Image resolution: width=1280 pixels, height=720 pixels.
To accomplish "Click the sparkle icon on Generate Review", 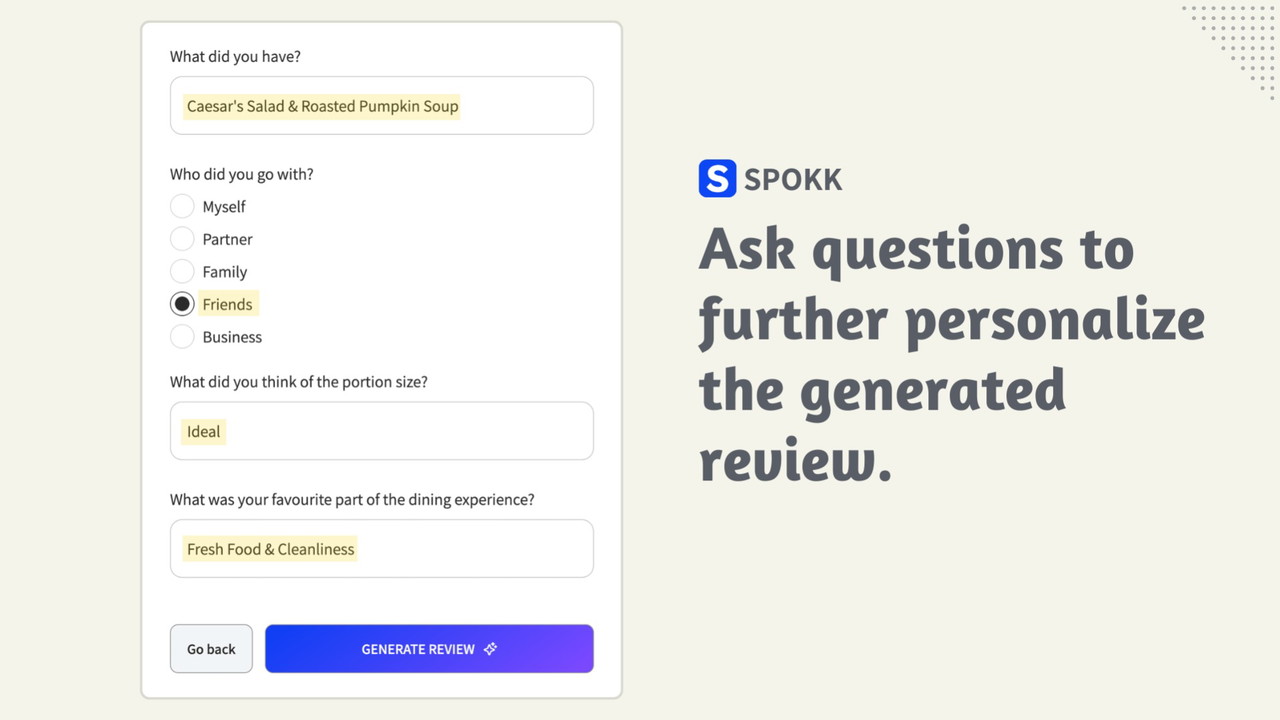I will point(490,649).
